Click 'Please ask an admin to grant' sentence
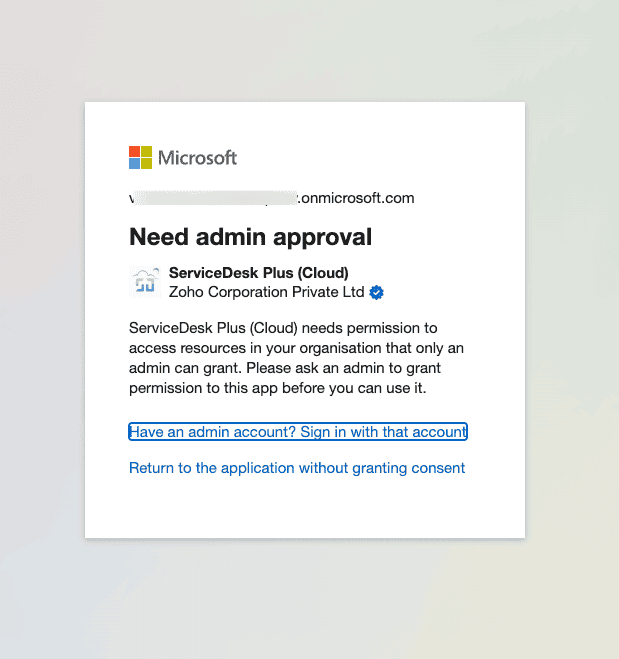 click(343, 368)
